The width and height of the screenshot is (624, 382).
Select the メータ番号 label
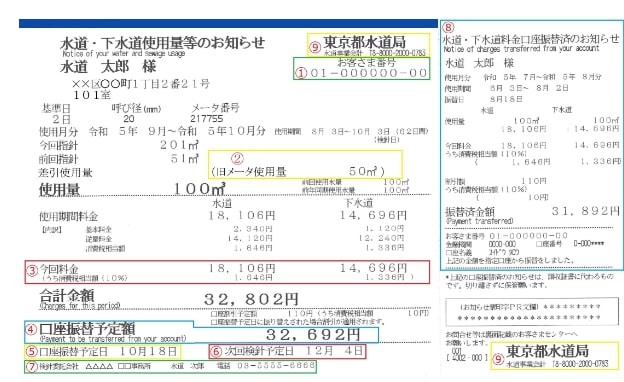click(x=215, y=108)
